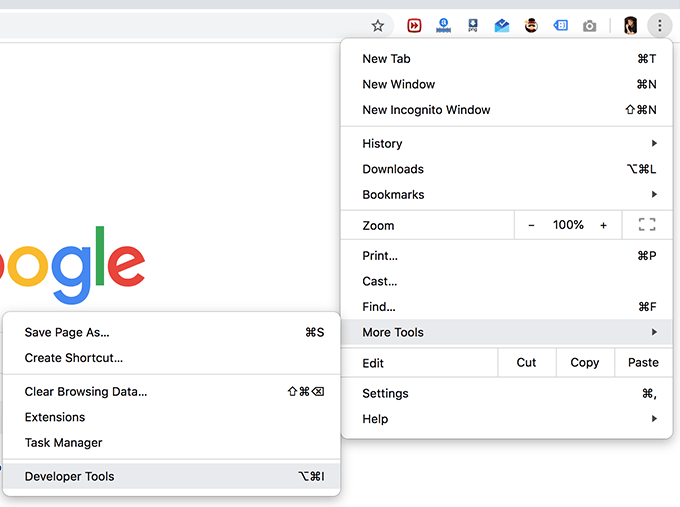Expand the Help submenu

507,419
